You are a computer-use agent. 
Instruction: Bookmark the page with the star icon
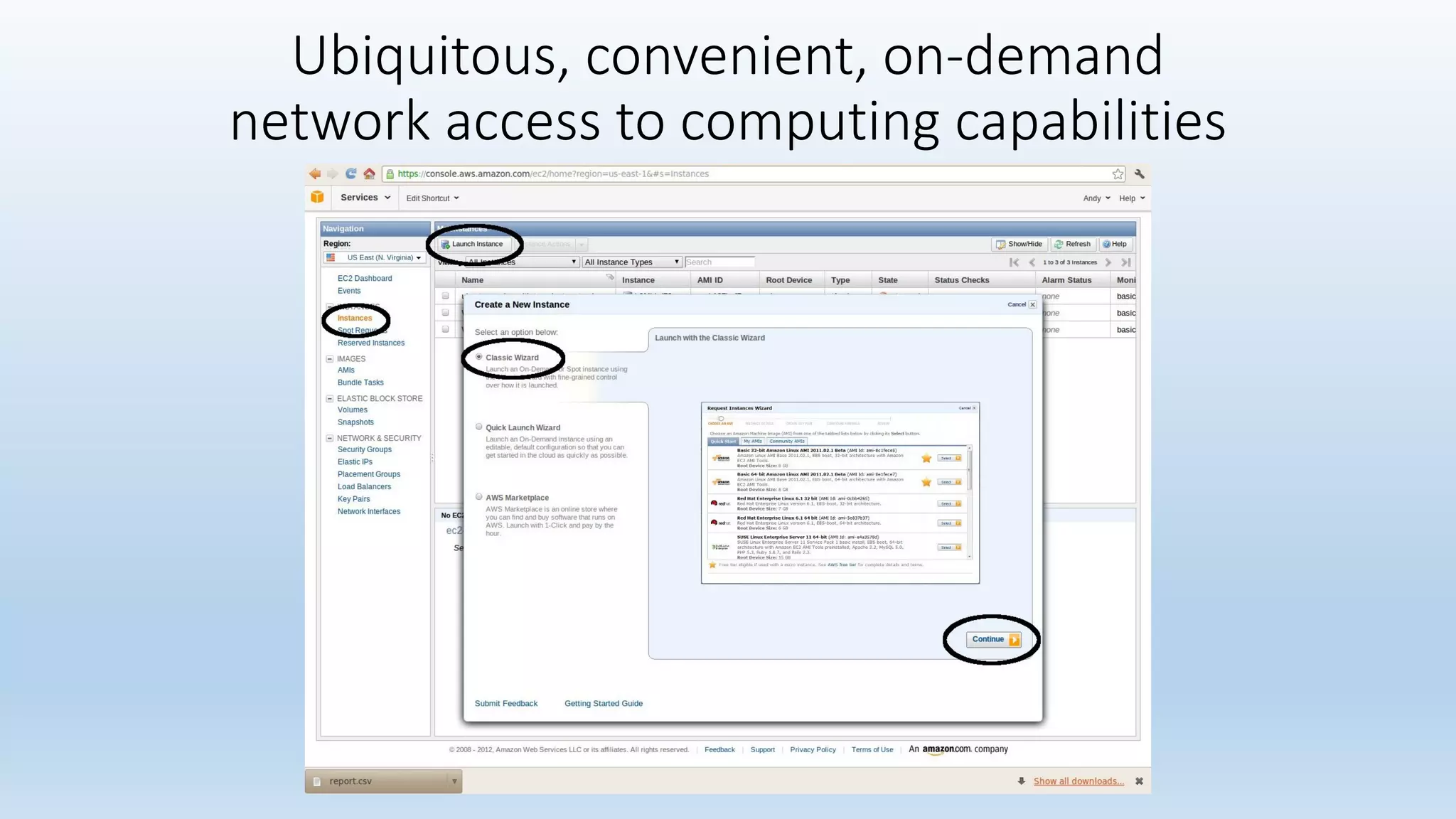coord(1118,174)
